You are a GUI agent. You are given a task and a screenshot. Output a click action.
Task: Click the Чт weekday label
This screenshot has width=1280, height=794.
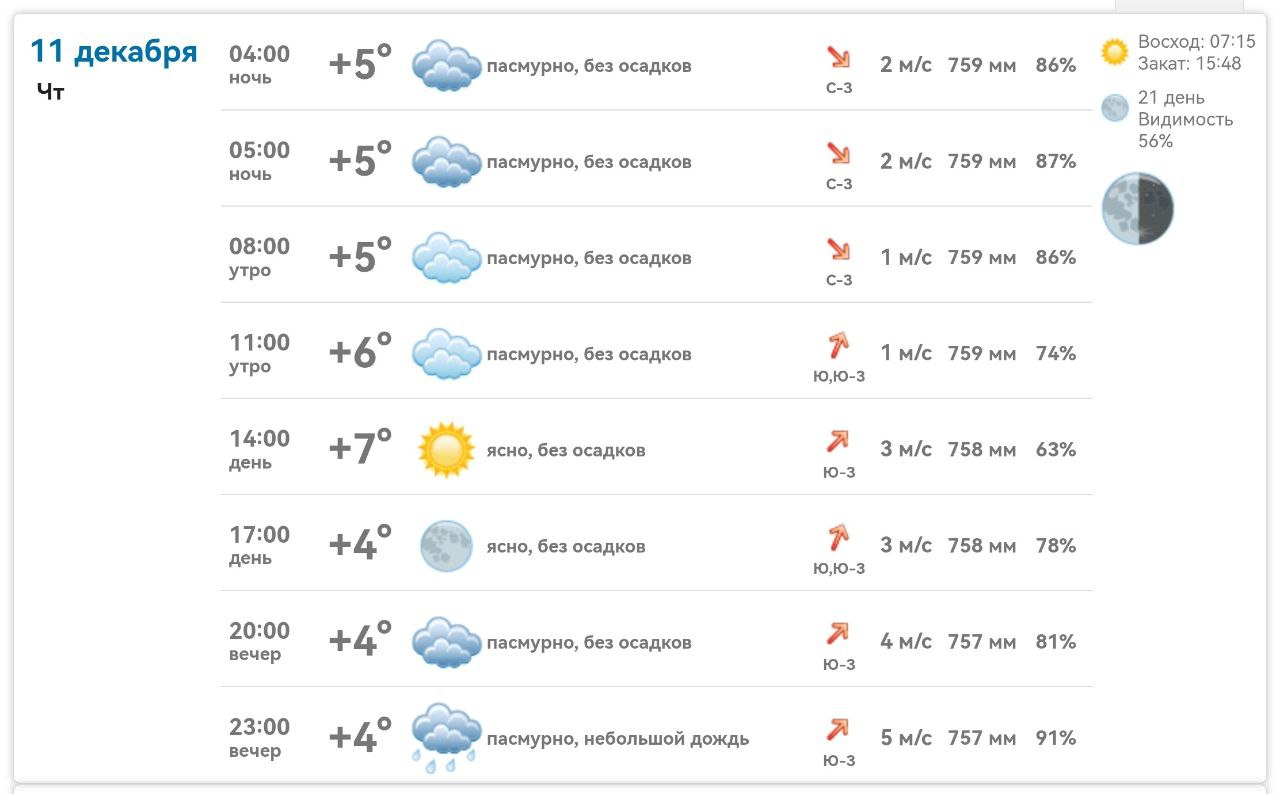click(x=50, y=93)
